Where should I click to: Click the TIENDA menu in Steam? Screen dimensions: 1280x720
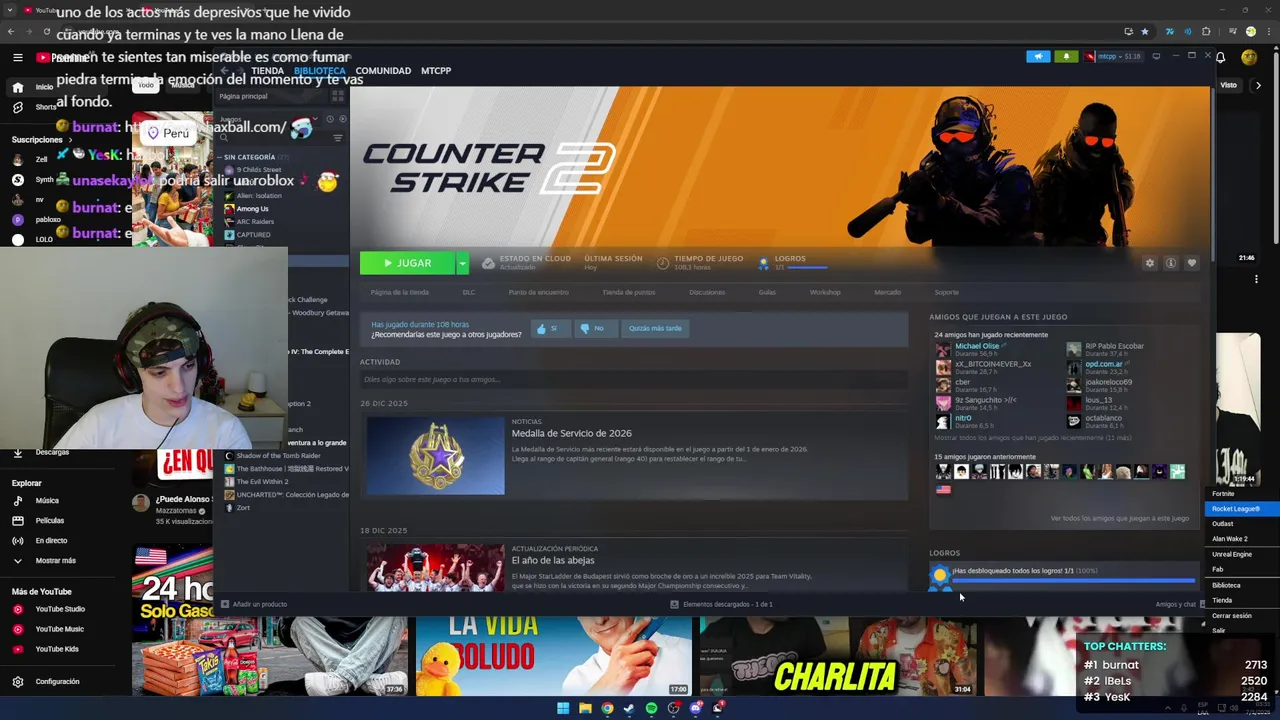267,71
